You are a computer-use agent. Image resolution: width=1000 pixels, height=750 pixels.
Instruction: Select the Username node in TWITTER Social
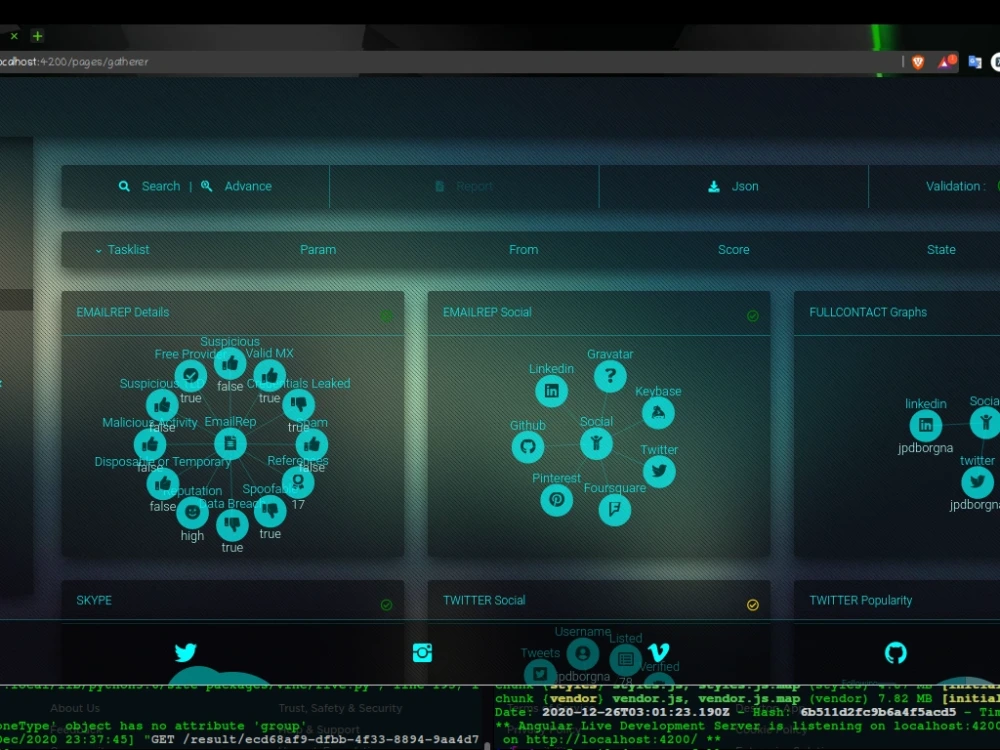pyautogui.click(x=583, y=654)
